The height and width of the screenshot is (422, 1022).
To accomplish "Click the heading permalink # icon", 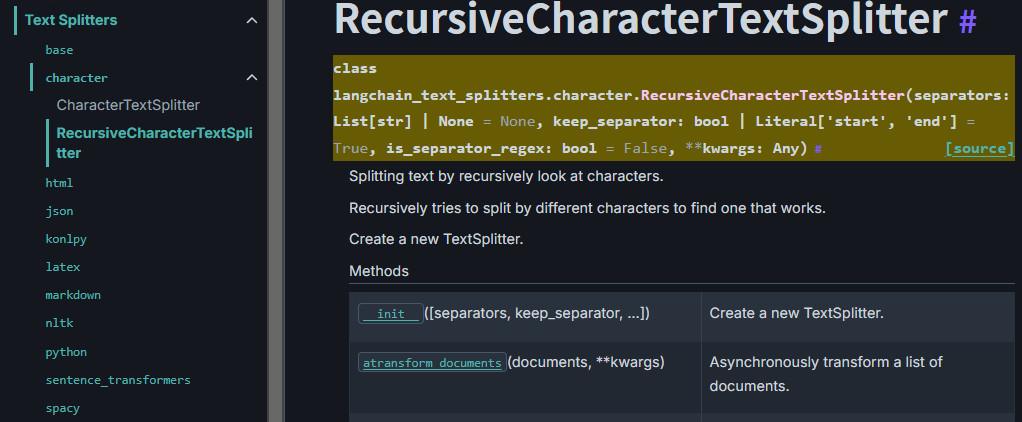I will [968, 22].
